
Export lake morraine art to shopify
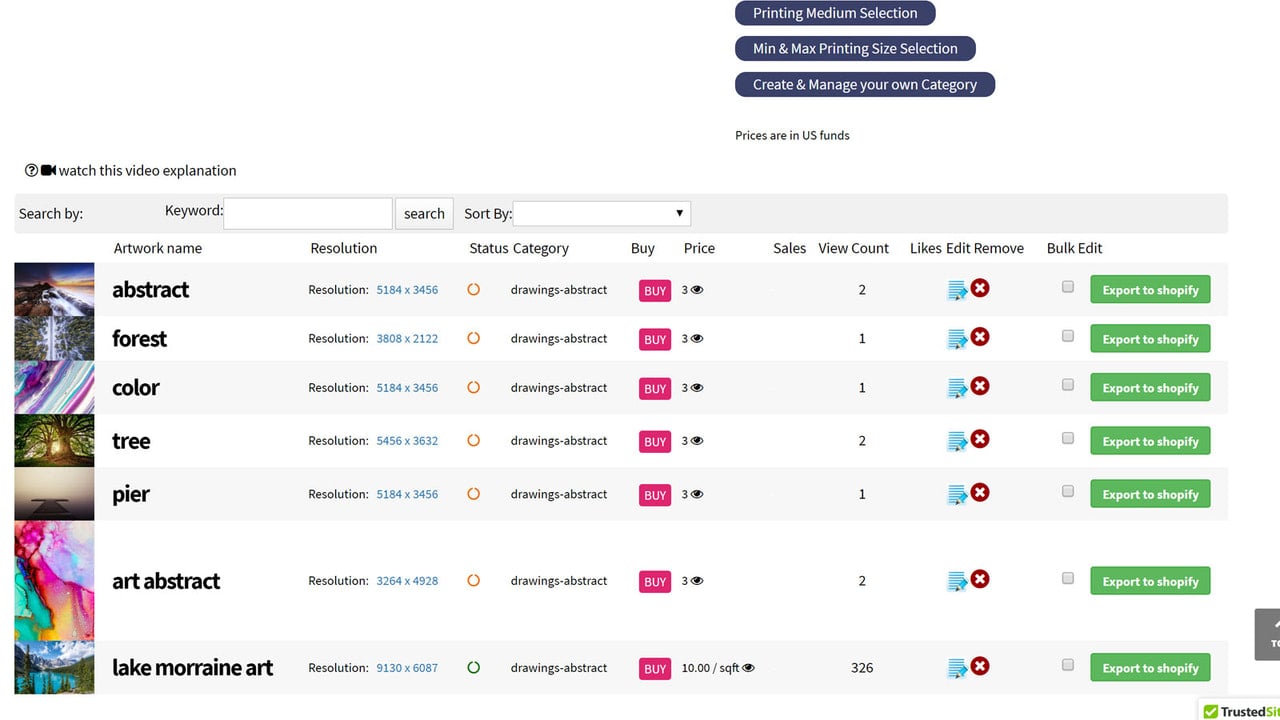click(x=1150, y=668)
